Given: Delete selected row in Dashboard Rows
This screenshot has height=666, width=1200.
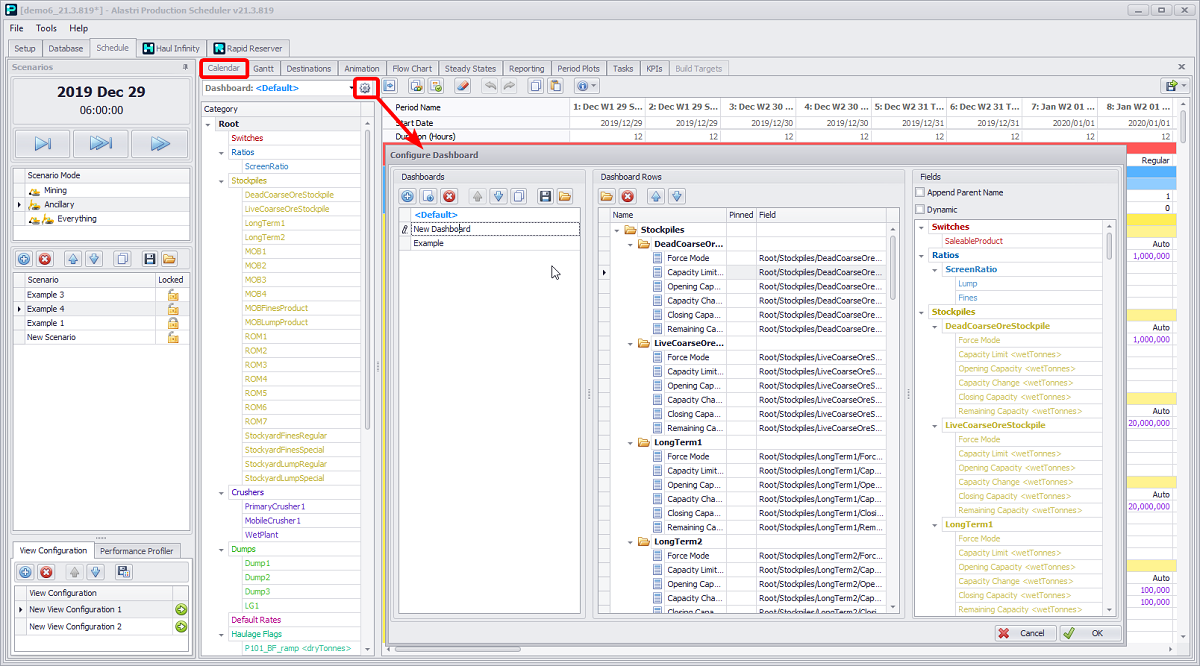Looking at the screenshot, I should 628,197.
